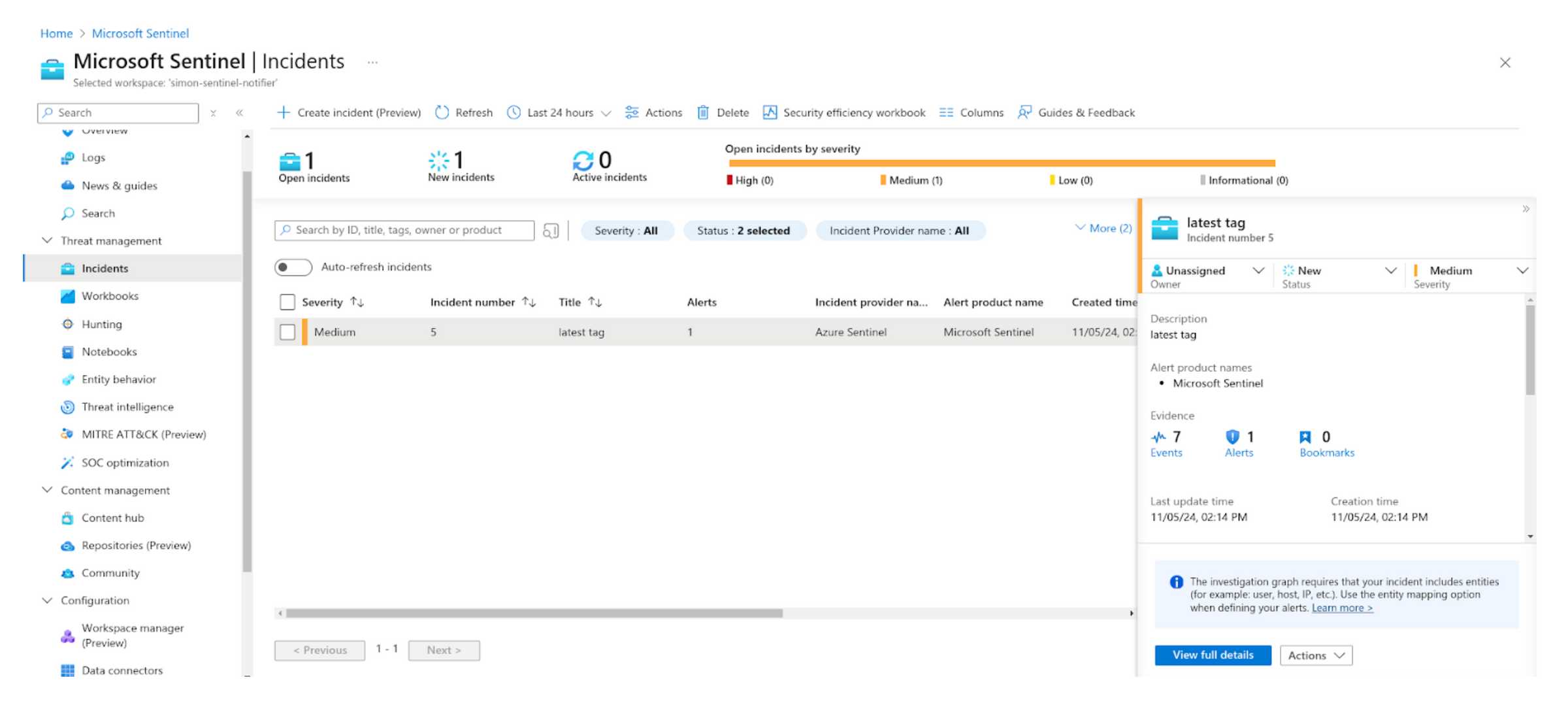Click the horizontal scrollbar under incidents table

(x=534, y=613)
